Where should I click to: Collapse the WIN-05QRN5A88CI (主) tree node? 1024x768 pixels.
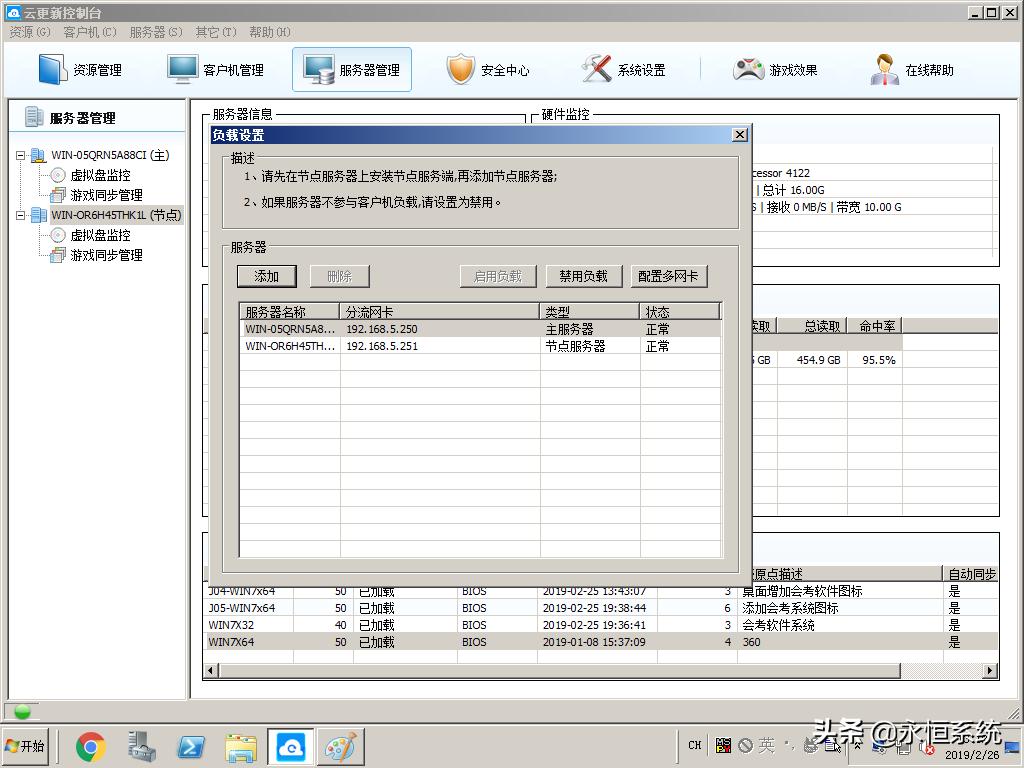pos(20,155)
